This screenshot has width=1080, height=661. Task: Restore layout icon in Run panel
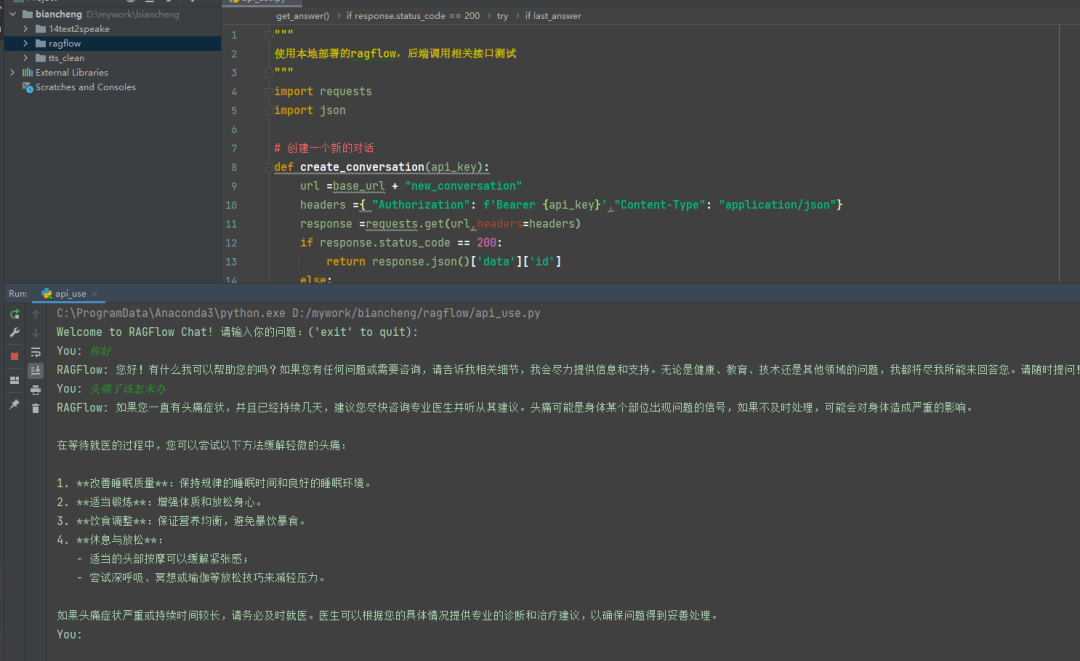pos(14,380)
